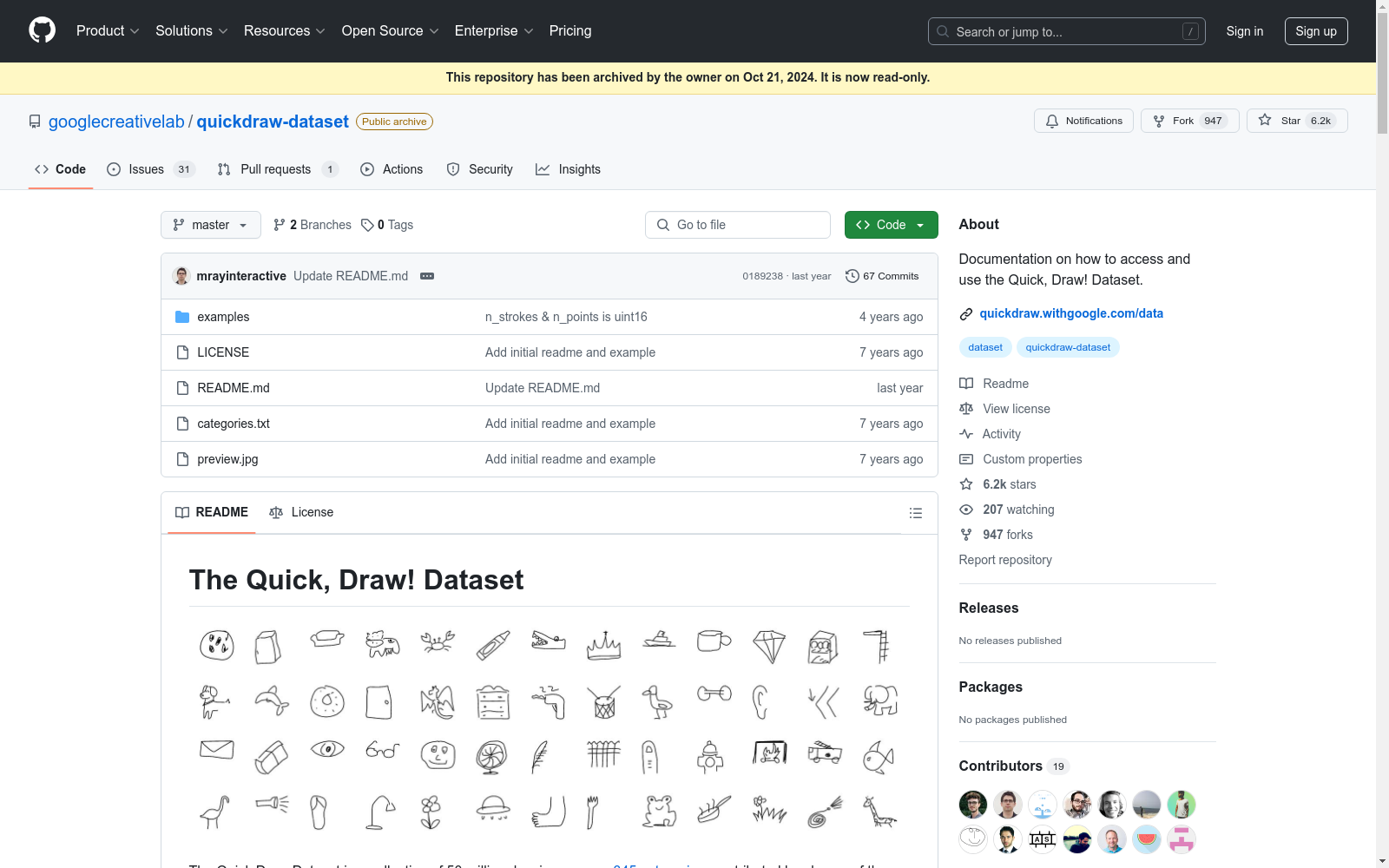Image resolution: width=1389 pixels, height=868 pixels.
Task: Click the Search or jump to field
Action: click(1067, 31)
